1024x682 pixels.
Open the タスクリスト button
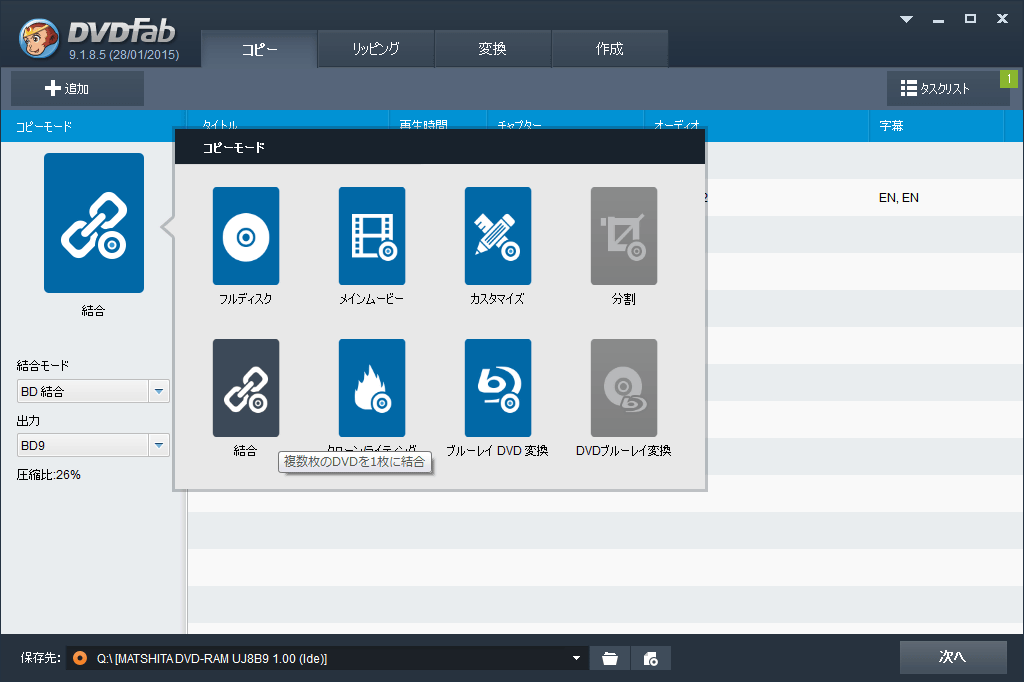948,88
